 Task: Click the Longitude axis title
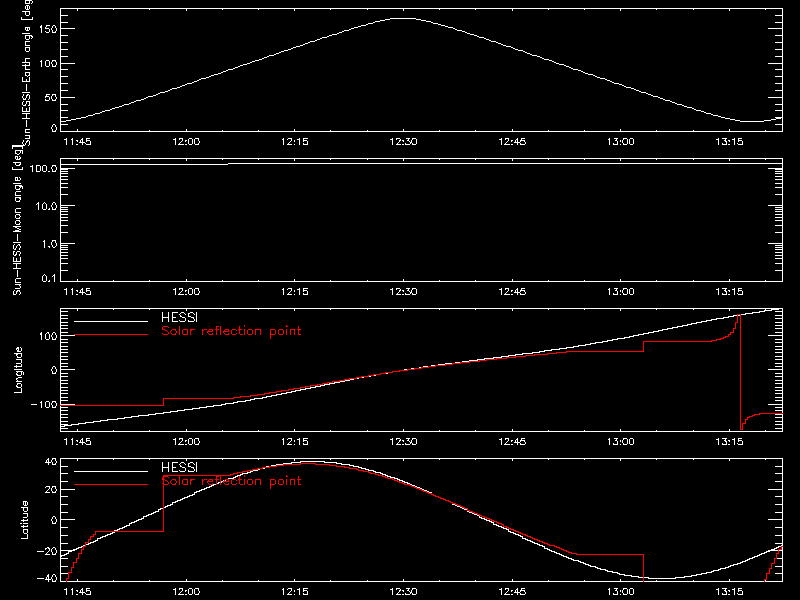(18, 370)
